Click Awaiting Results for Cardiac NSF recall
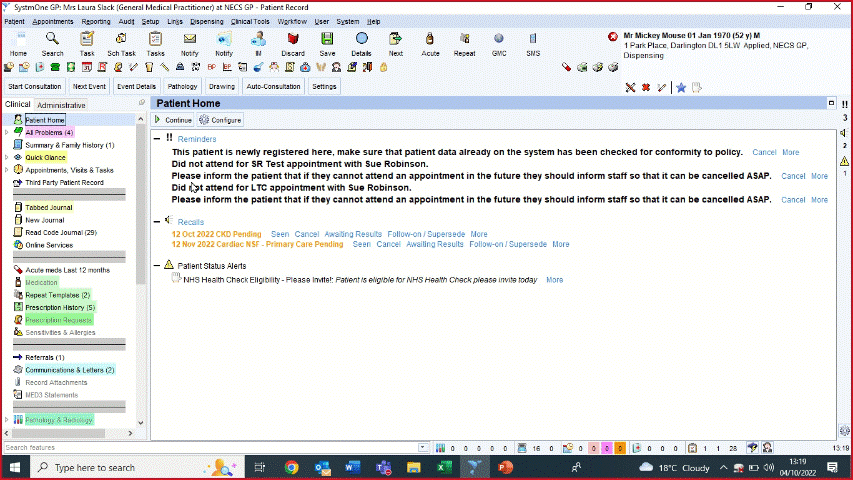The height and width of the screenshot is (480, 853). (x=435, y=244)
